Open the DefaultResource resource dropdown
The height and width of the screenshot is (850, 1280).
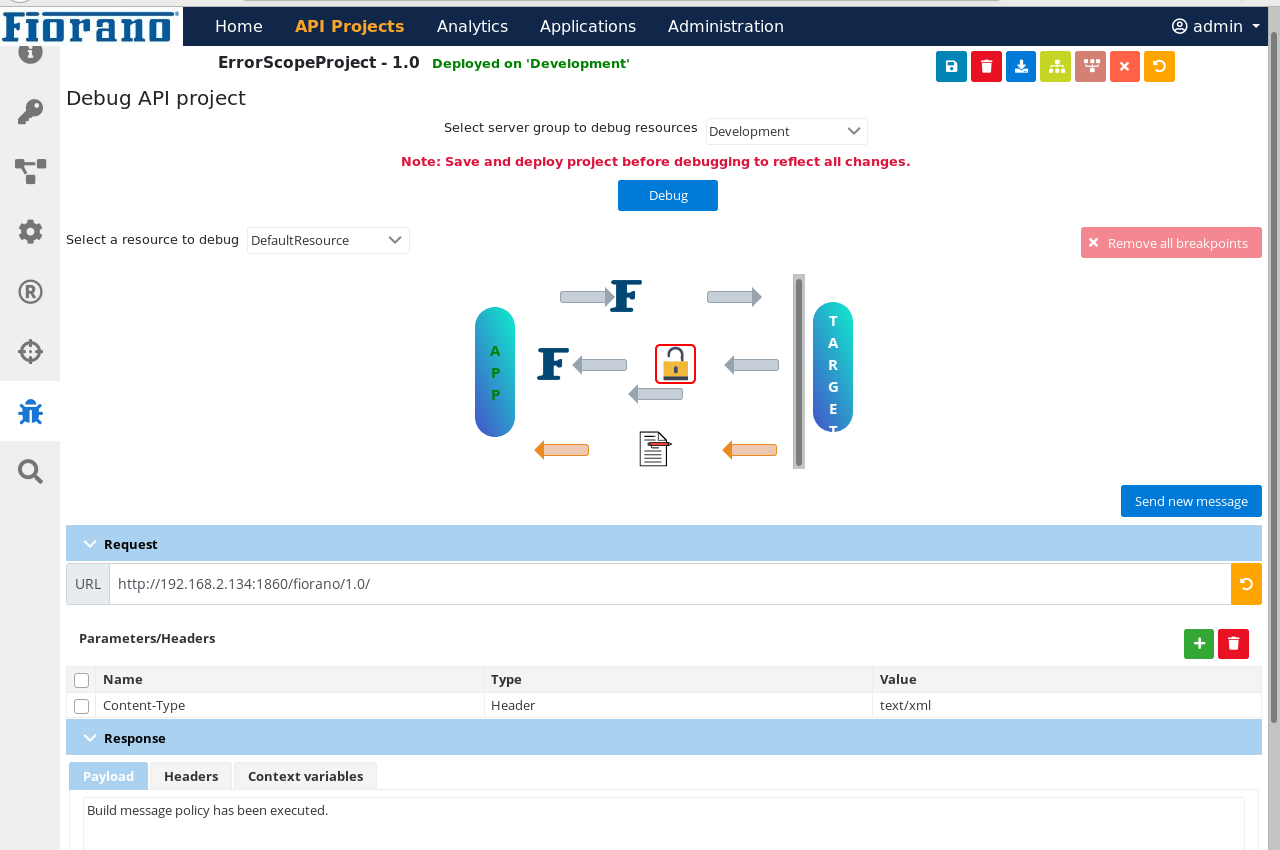[x=328, y=240]
